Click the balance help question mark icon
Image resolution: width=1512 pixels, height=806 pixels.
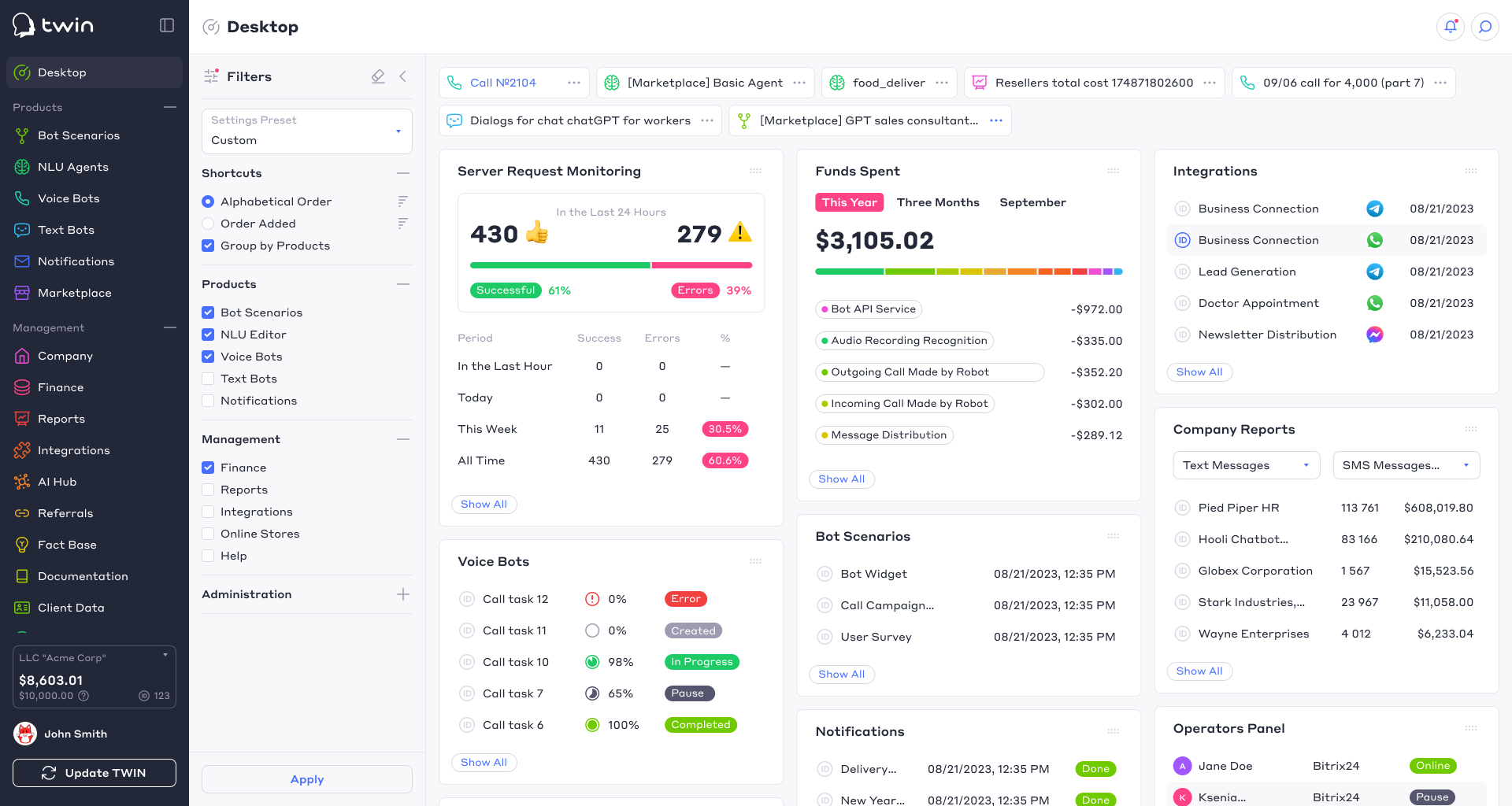pos(83,696)
